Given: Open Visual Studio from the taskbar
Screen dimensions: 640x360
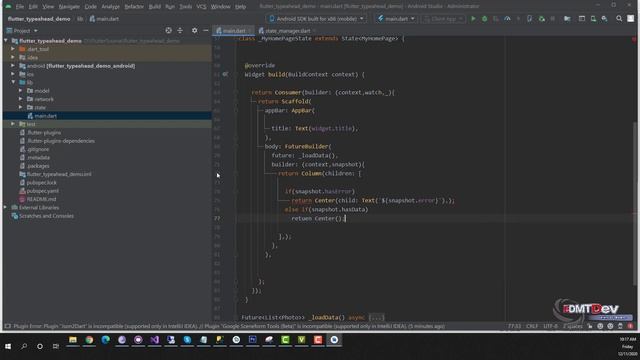Looking at the screenshot, I should click(x=154, y=340).
